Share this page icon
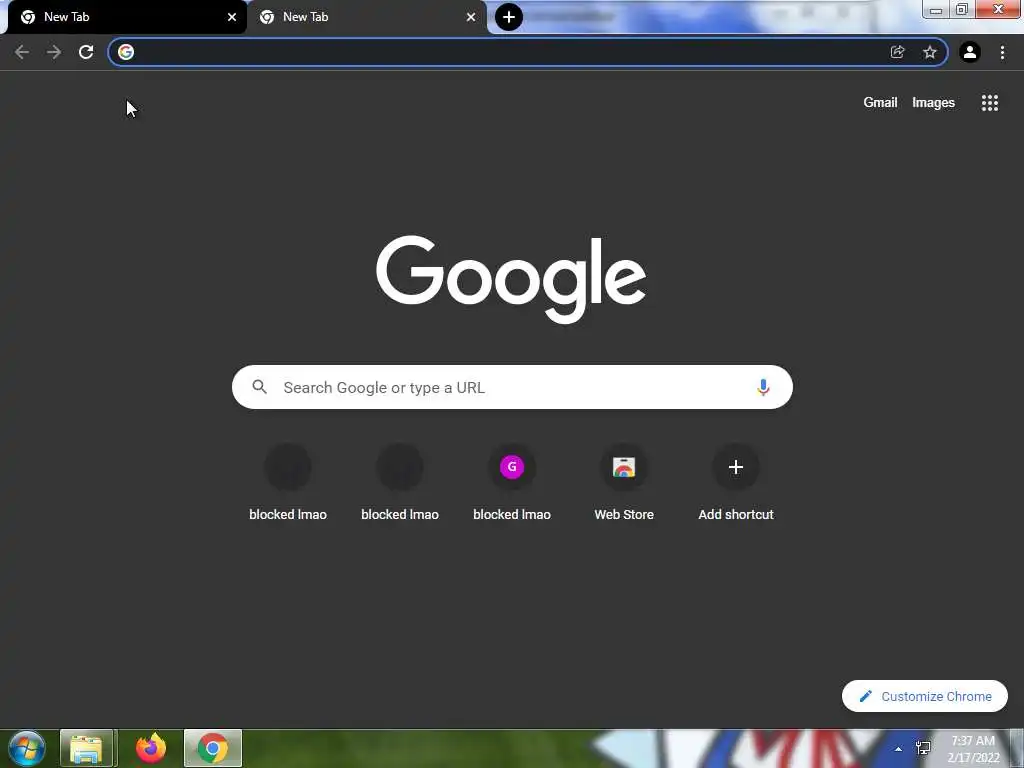The width and height of the screenshot is (1024, 768). pos(898,52)
